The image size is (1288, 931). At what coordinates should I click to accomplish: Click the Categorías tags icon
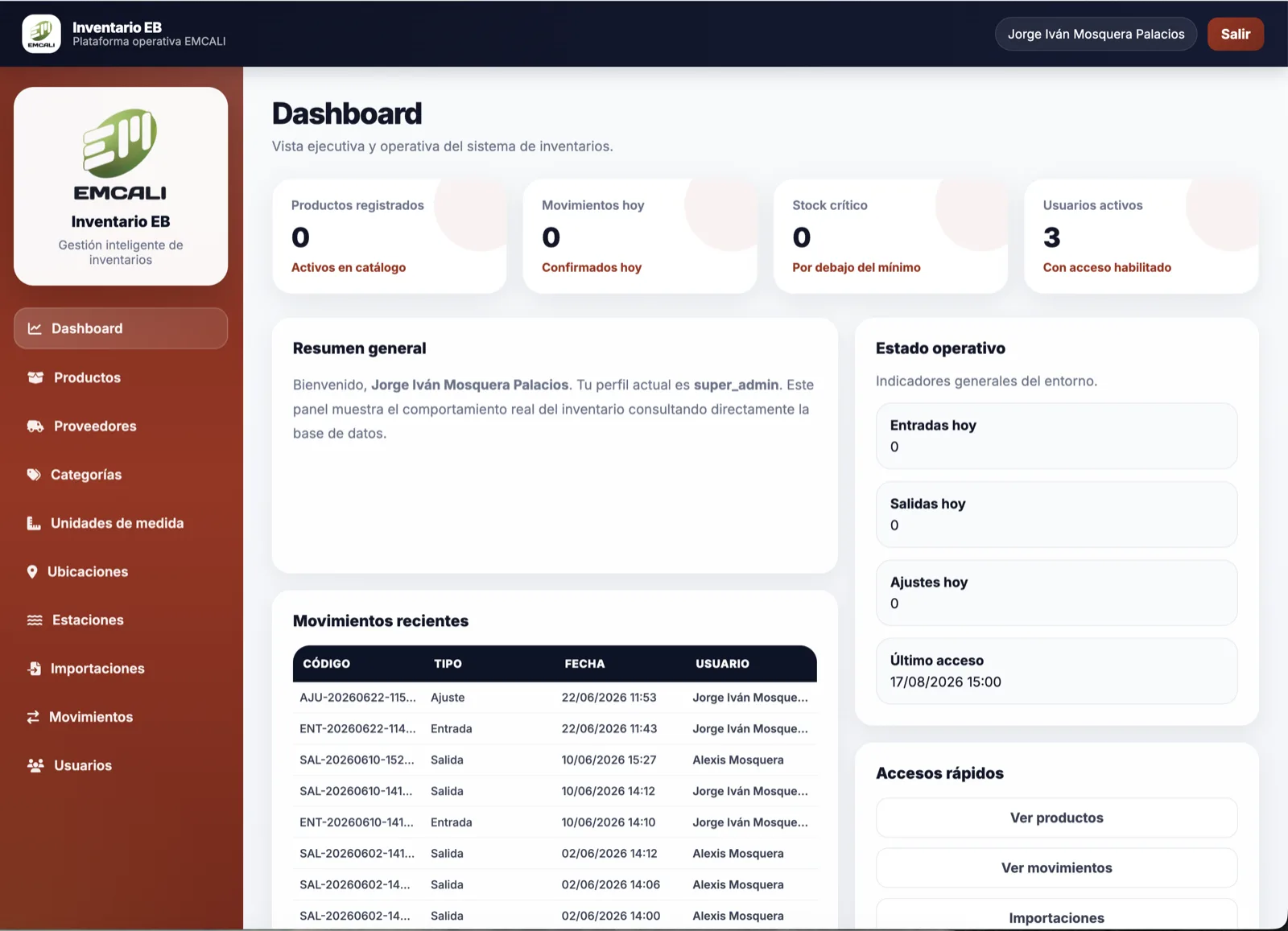[x=34, y=475]
